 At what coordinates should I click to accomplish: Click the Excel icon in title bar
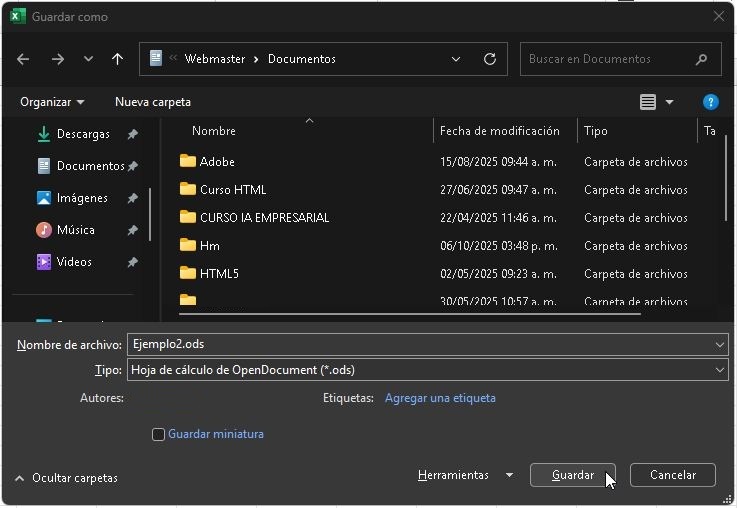coord(18,16)
